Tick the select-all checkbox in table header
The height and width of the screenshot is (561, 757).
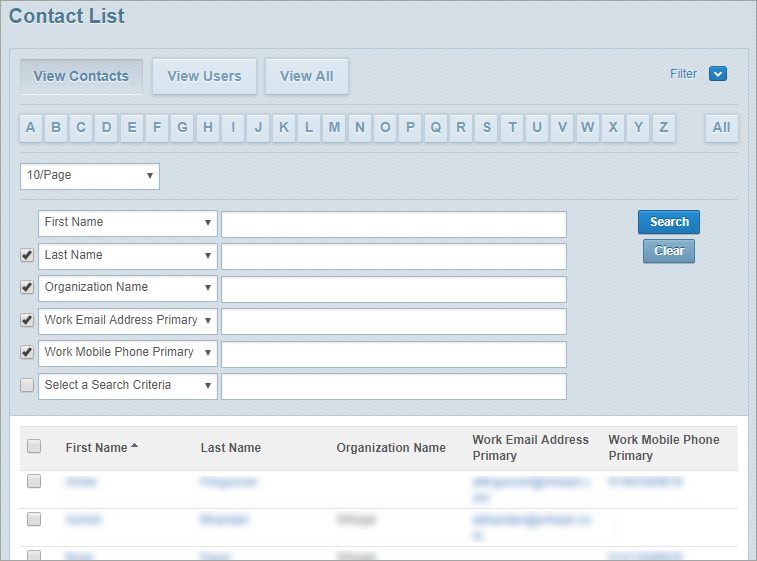(34, 446)
